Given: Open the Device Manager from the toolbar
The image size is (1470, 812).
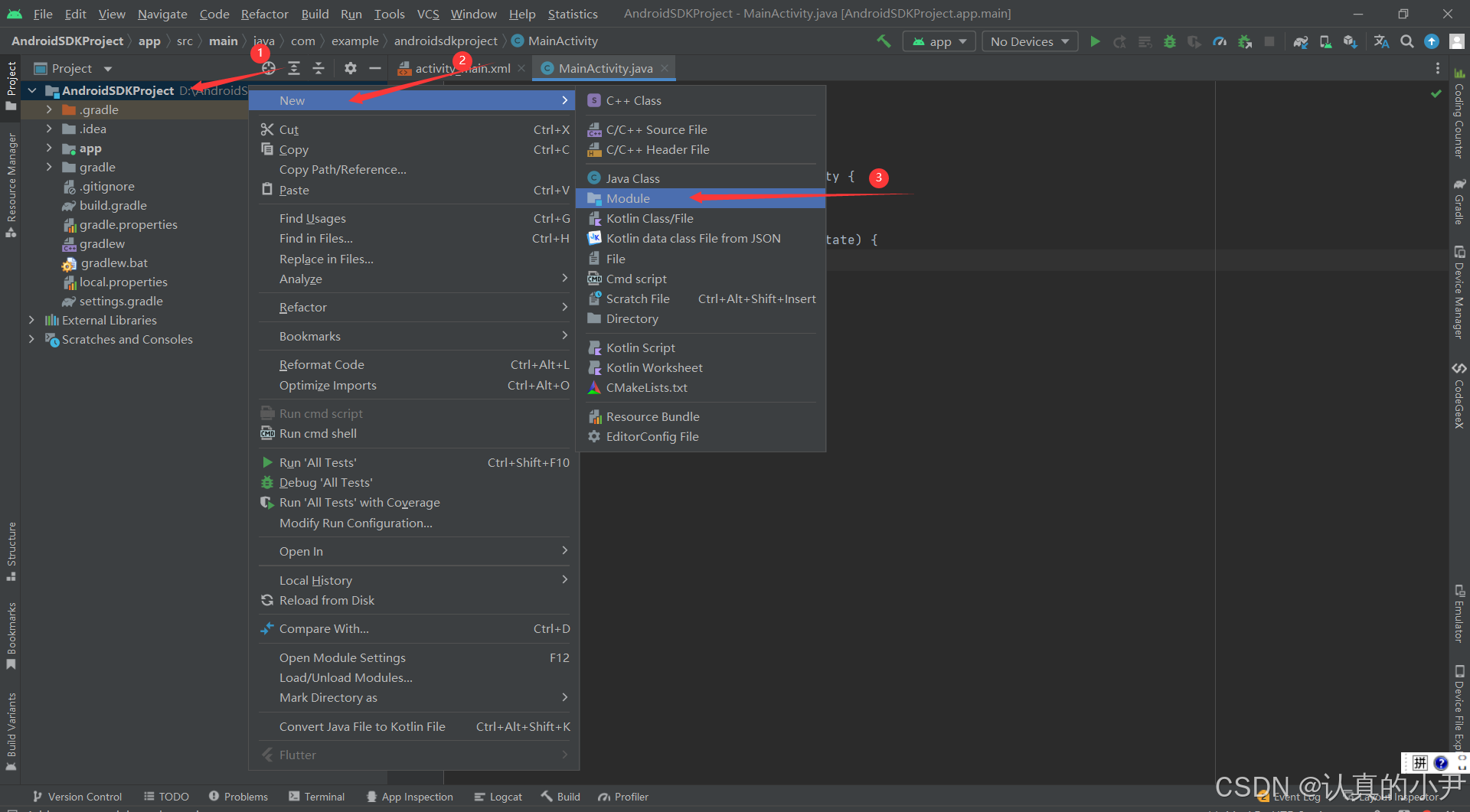Looking at the screenshot, I should (x=1325, y=41).
